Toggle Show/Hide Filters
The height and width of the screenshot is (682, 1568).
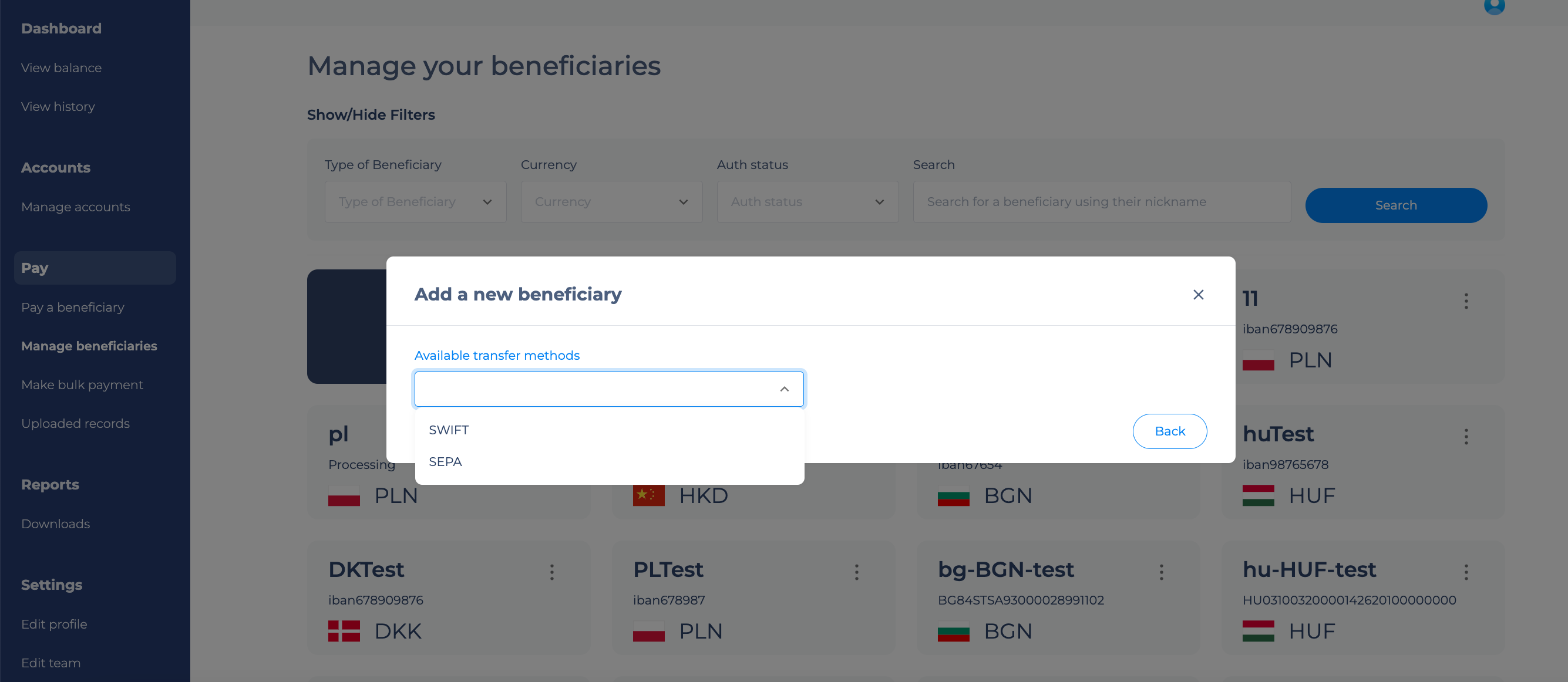click(371, 115)
